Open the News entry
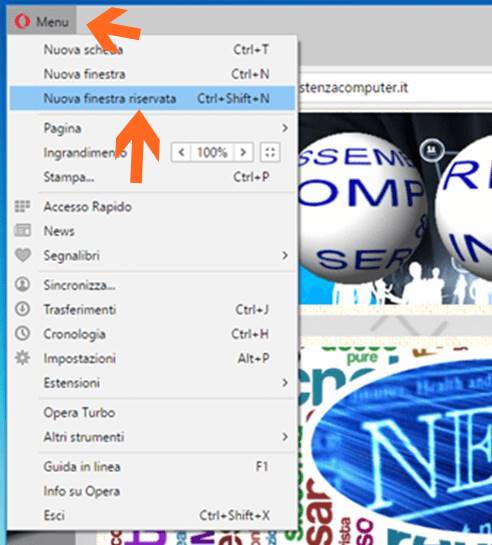The width and height of the screenshot is (492, 545). click(152, 231)
